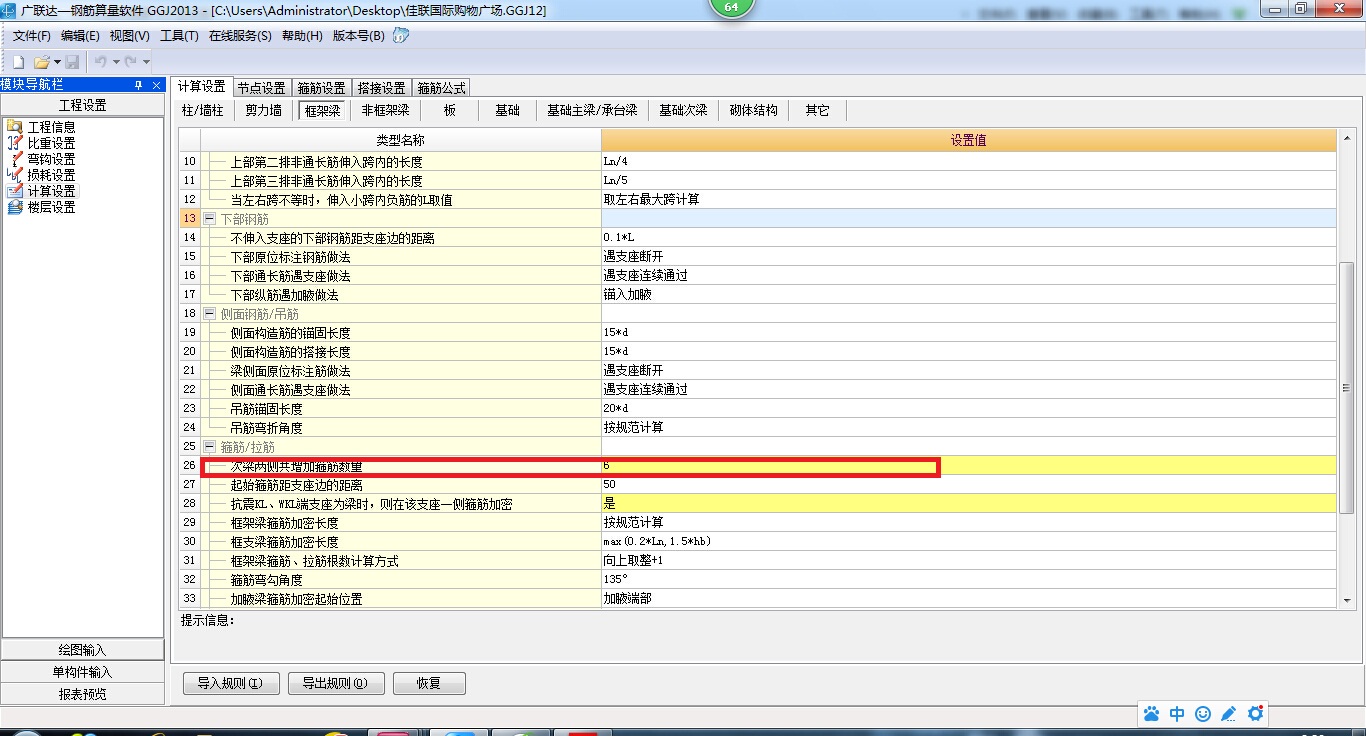This screenshot has height=736, width=1366.
Task: Open the Undo history dropdown arrow
Action: point(116,62)
